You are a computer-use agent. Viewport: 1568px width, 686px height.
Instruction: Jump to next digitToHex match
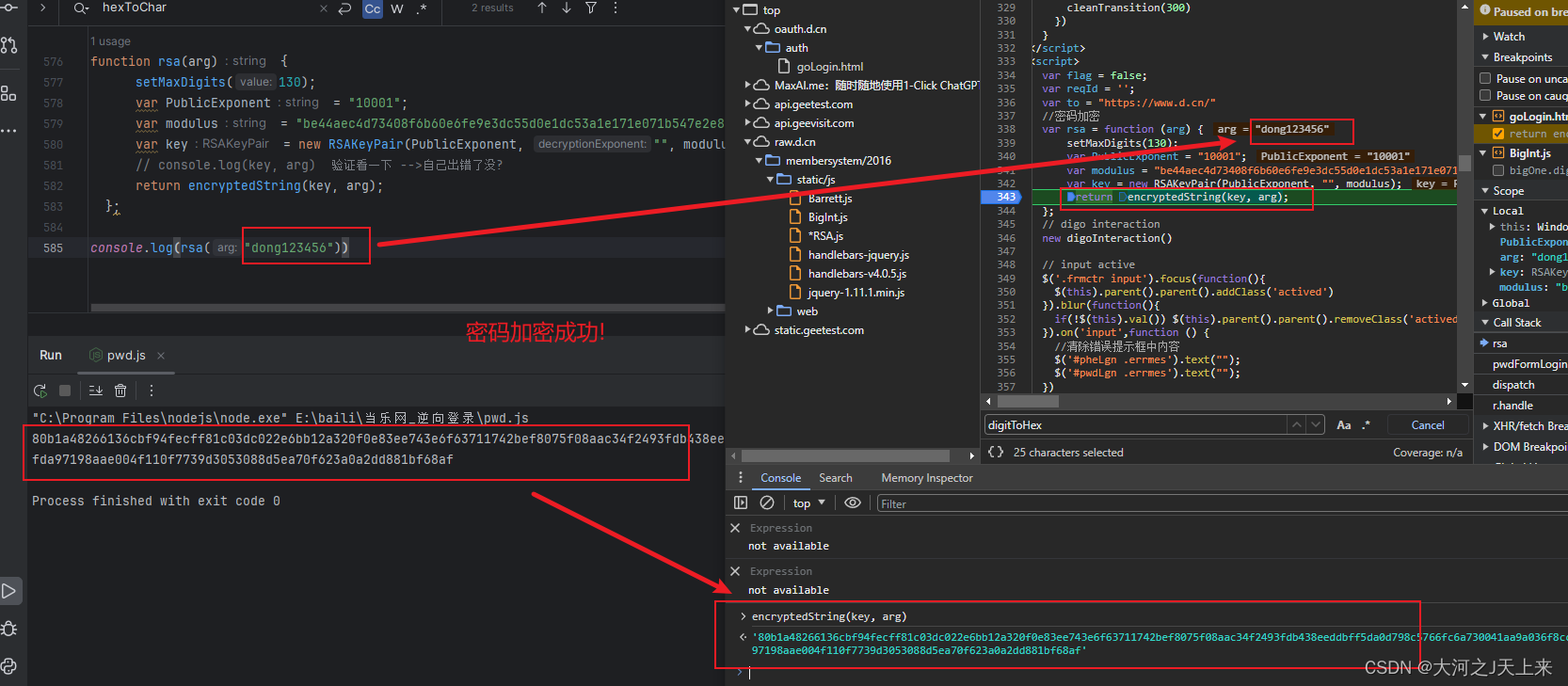pos(1316,425)
